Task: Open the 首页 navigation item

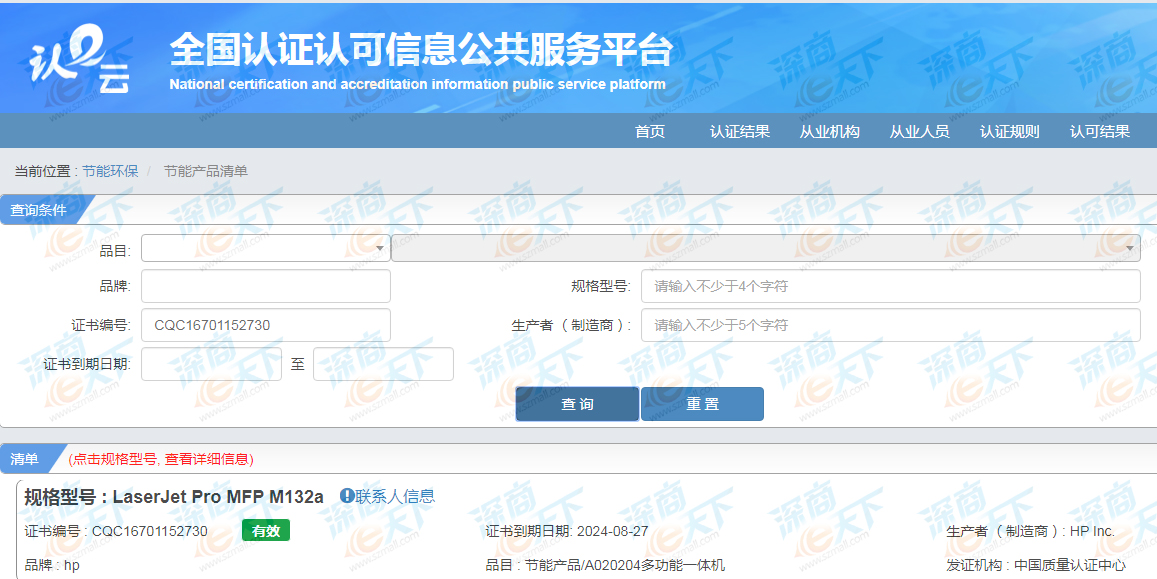Action: (650, 131)
